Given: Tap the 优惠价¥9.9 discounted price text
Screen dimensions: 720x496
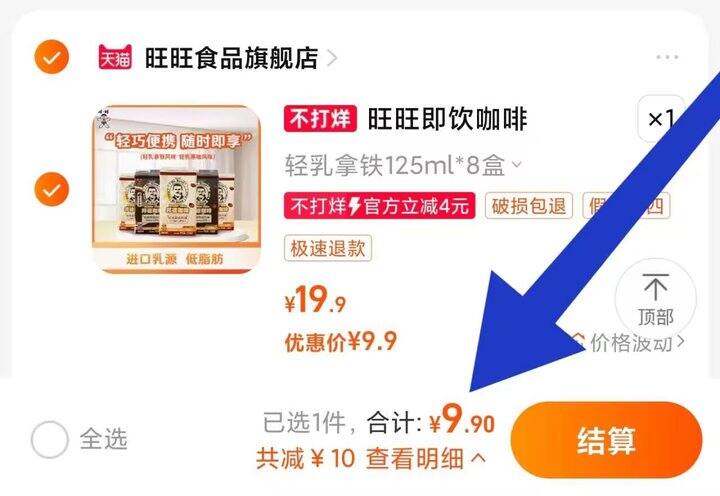Looking at the screenshot, I should (x=340, y=341).
